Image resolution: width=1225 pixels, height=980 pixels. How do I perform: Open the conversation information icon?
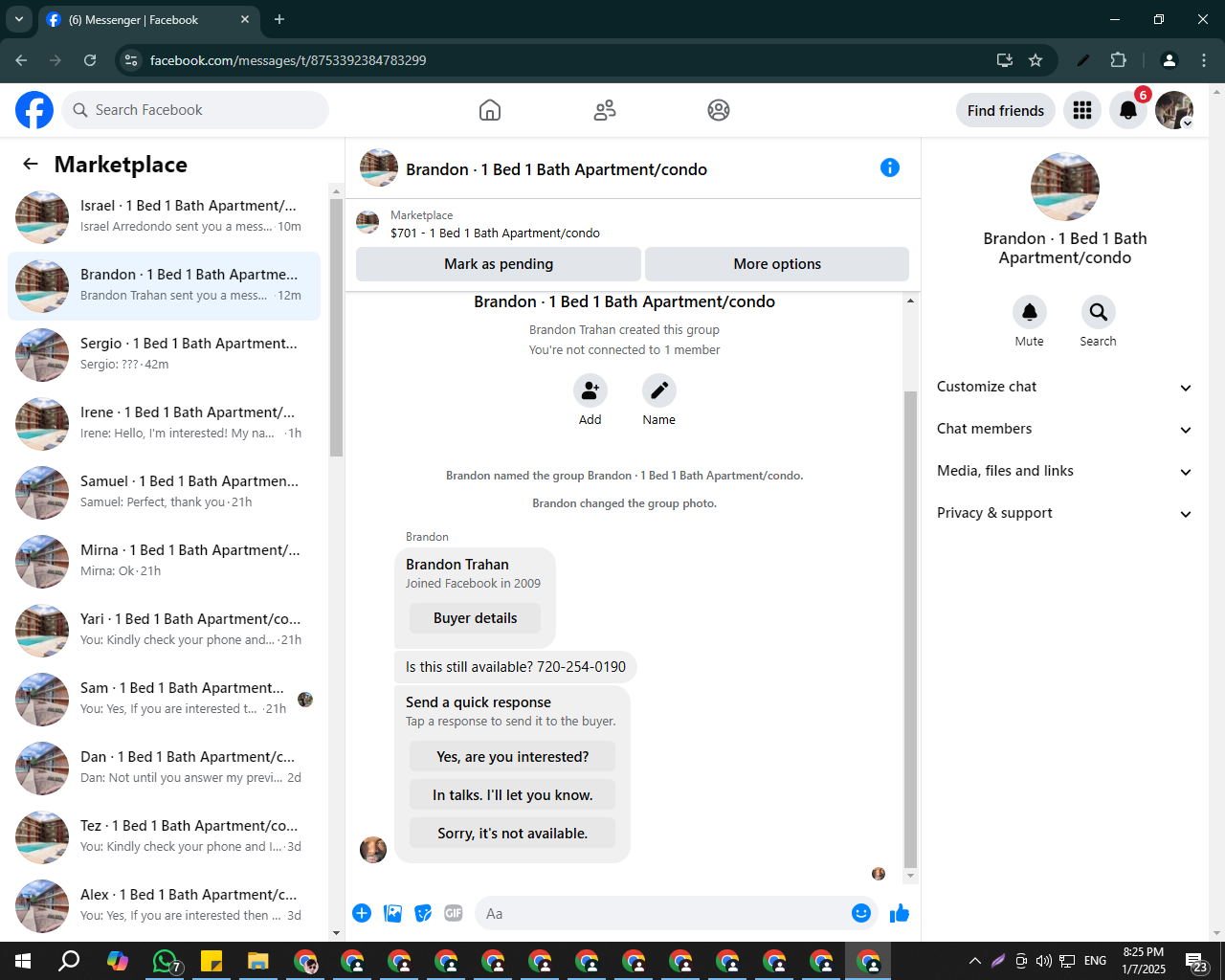coord(890,167)
